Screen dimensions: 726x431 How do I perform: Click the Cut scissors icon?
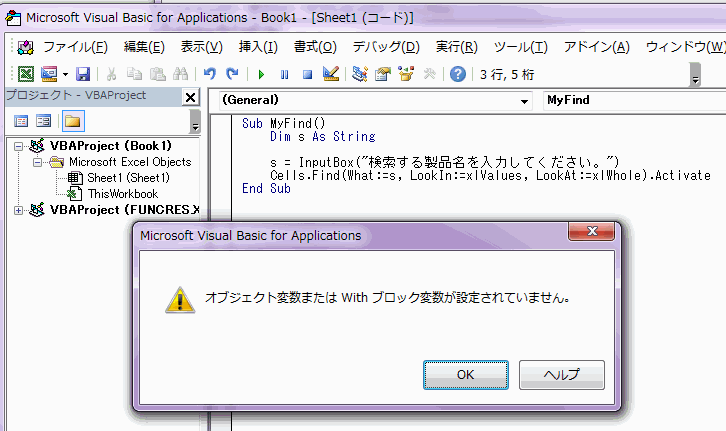[x=111, y=74]
